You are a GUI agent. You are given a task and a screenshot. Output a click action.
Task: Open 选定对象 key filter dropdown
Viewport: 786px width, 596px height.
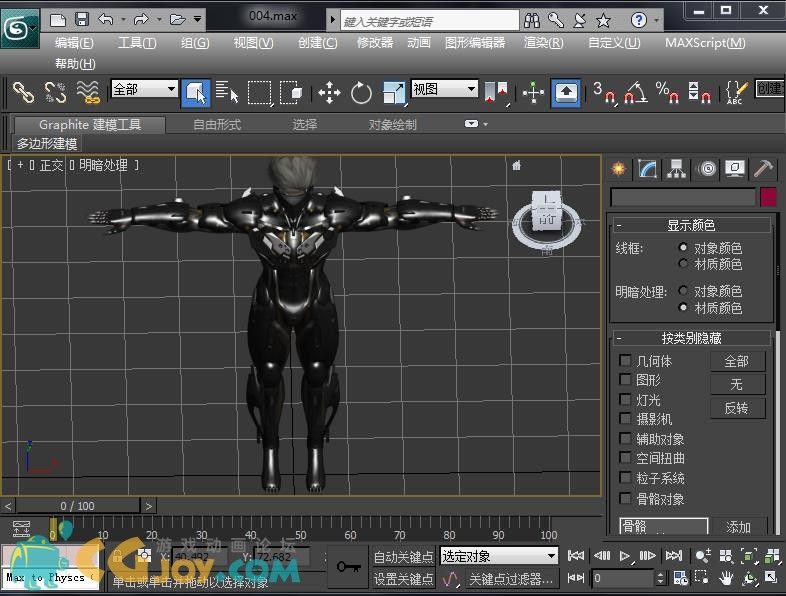(499, 556)
